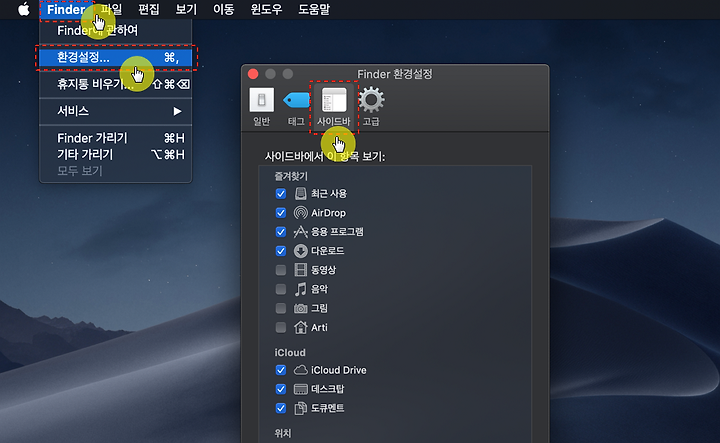
Task: Open the Apple menu
Action: point(23,9)
